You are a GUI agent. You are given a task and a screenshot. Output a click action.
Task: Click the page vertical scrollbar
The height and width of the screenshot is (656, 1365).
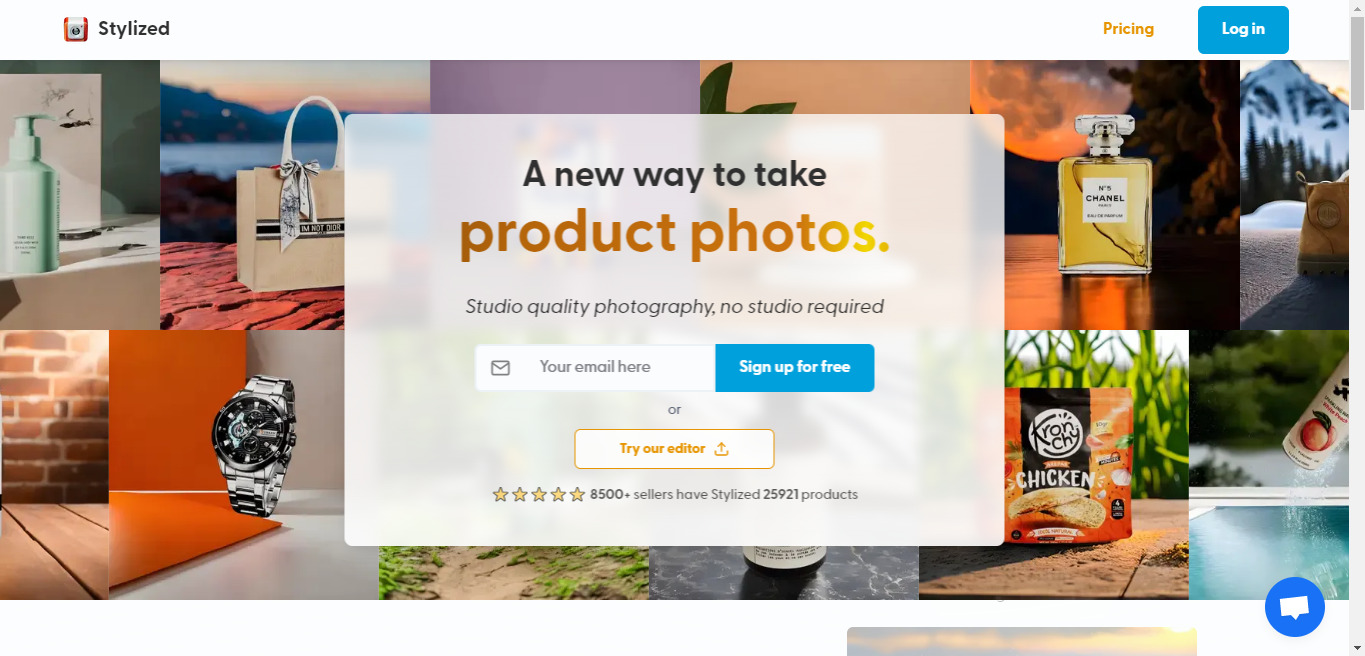click(1357, 328)
